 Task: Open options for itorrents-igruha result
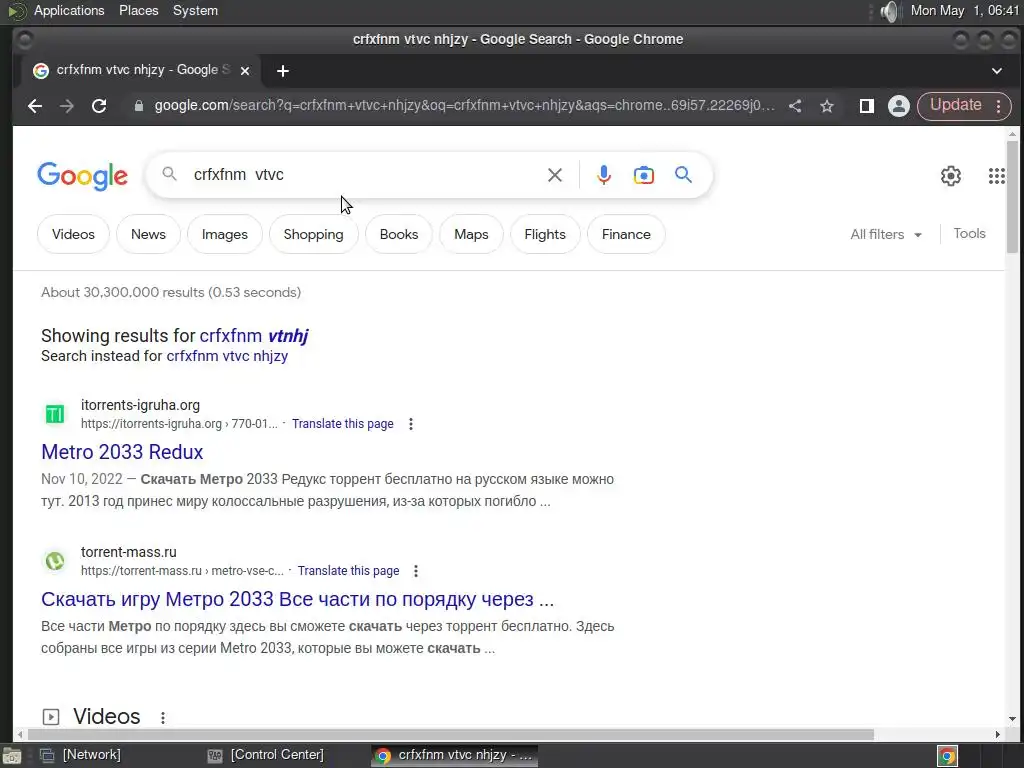tap(411, 424)
